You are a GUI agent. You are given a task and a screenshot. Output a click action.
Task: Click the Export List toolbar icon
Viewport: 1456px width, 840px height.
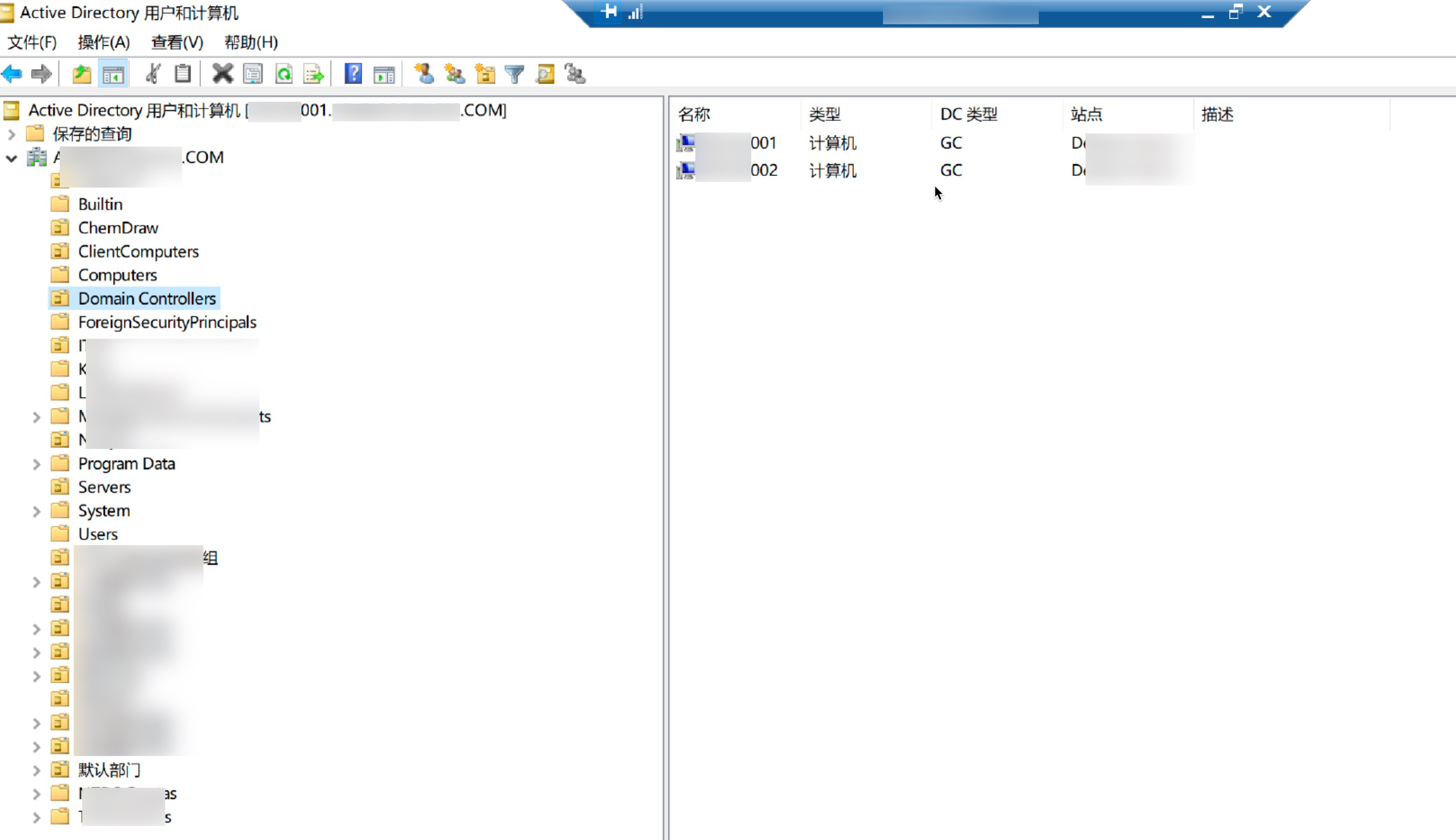pyautogui.click(x=314, y=74)
